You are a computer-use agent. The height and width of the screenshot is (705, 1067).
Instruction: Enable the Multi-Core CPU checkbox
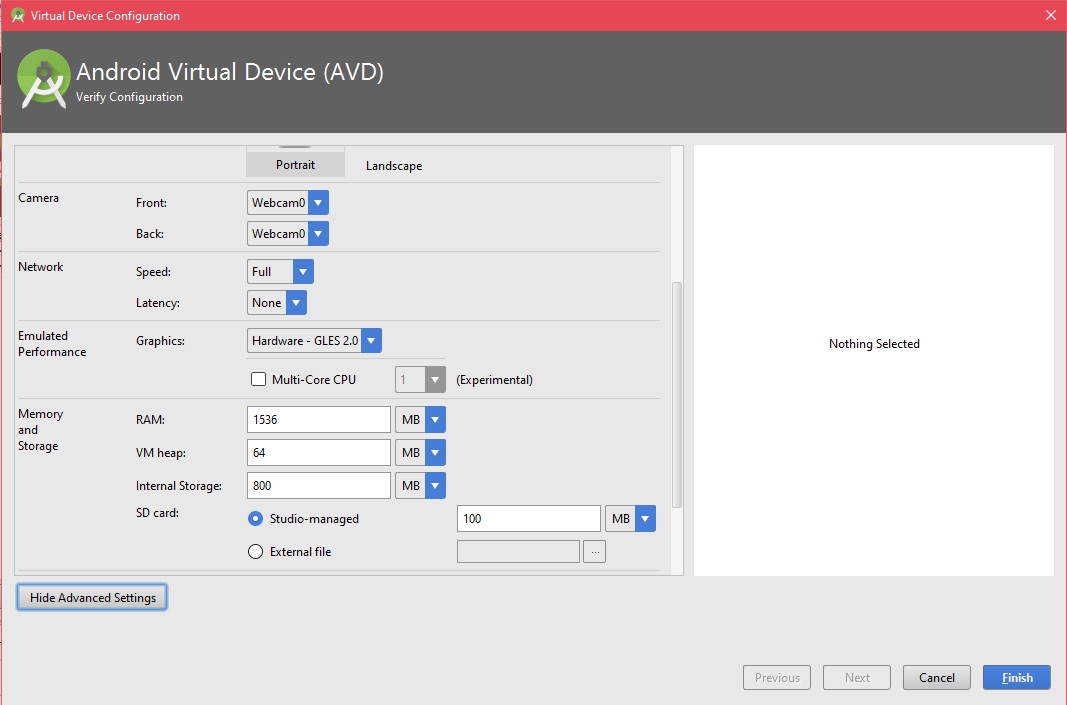pyautogui.click(x=256, y=379)
